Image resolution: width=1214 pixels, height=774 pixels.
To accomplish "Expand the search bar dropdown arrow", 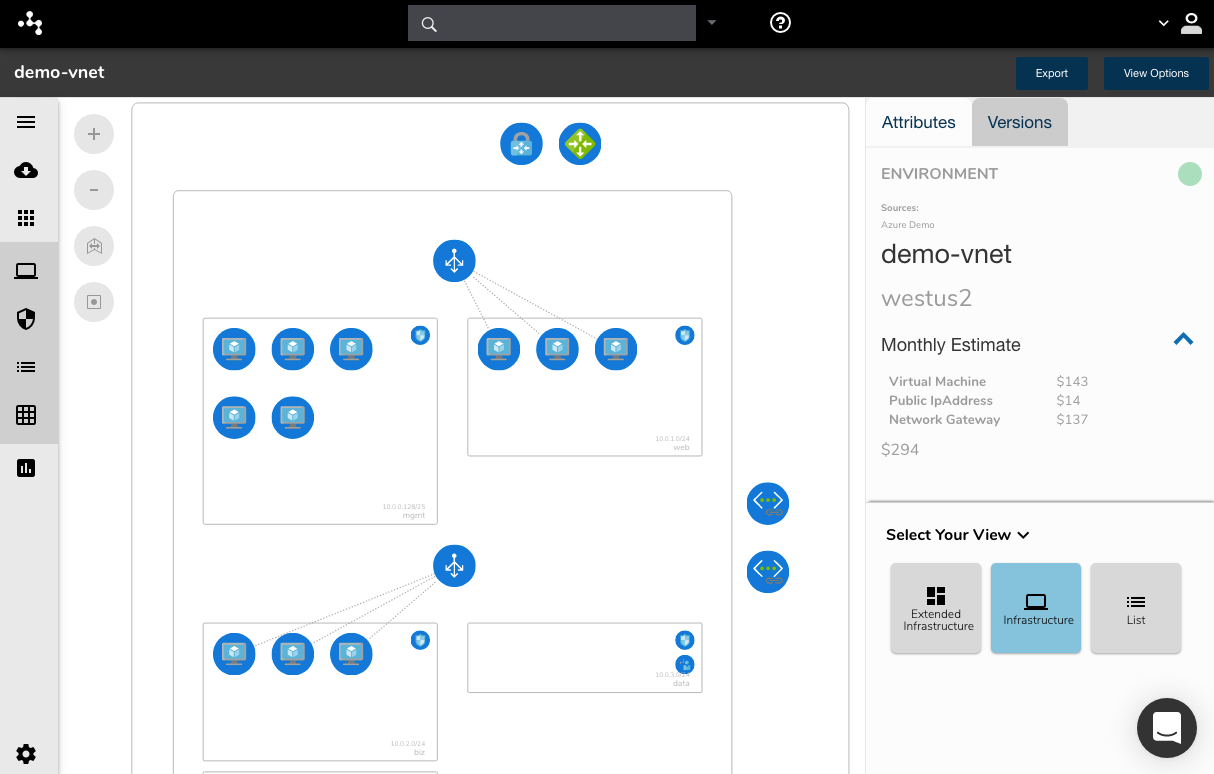I will [x=711, y=22].
